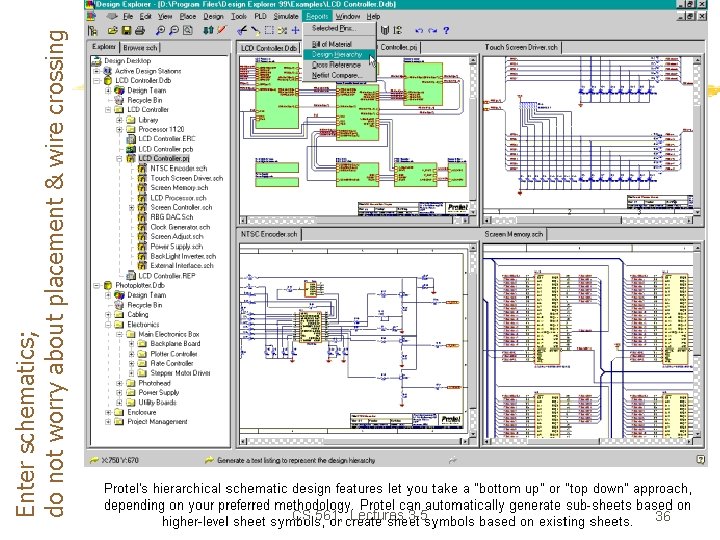Click the gray arrow icon beside File menu
Viewport: 720px width, 540px height.
click(112, 16)
